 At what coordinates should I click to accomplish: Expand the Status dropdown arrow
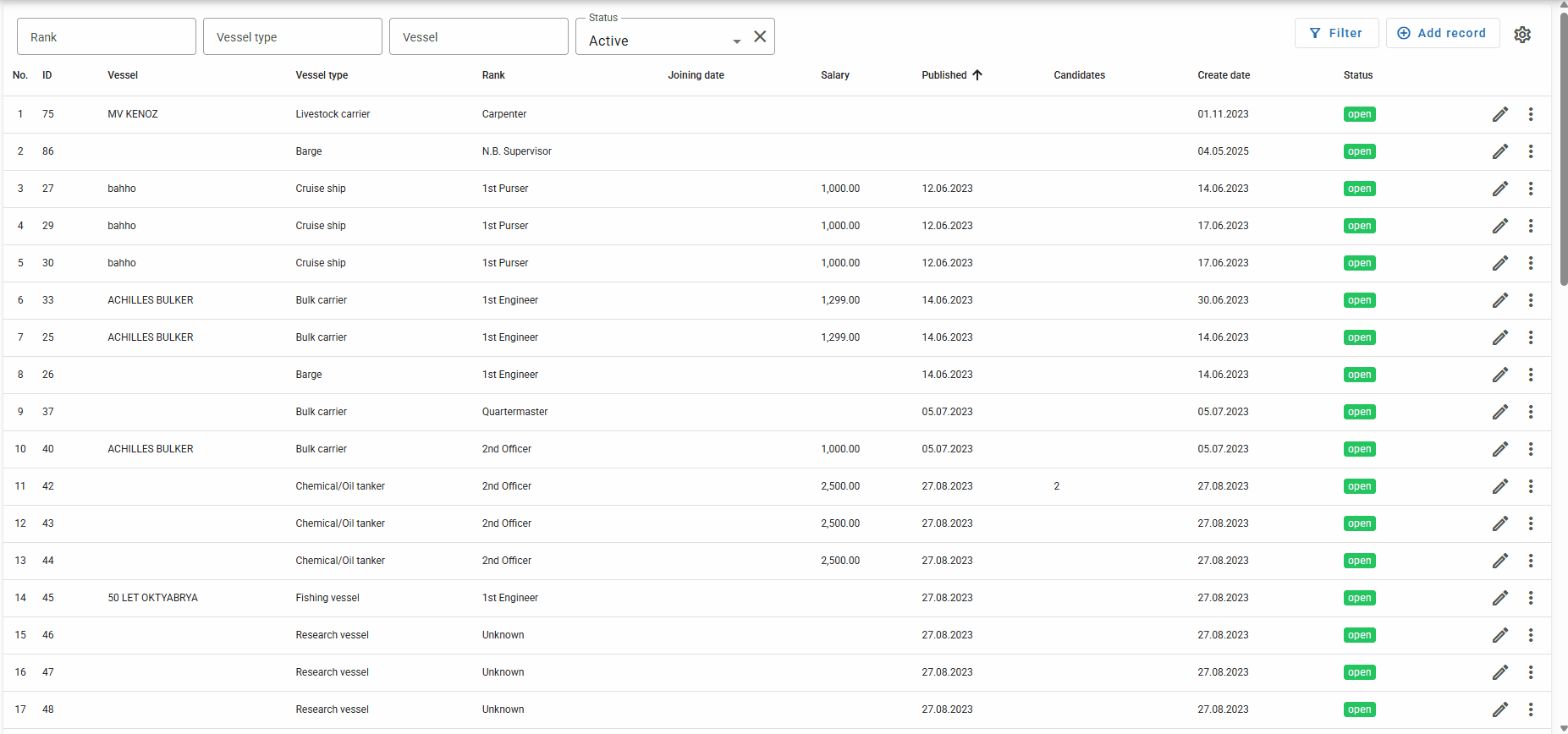pyautogui.click(x=736, y=41)
